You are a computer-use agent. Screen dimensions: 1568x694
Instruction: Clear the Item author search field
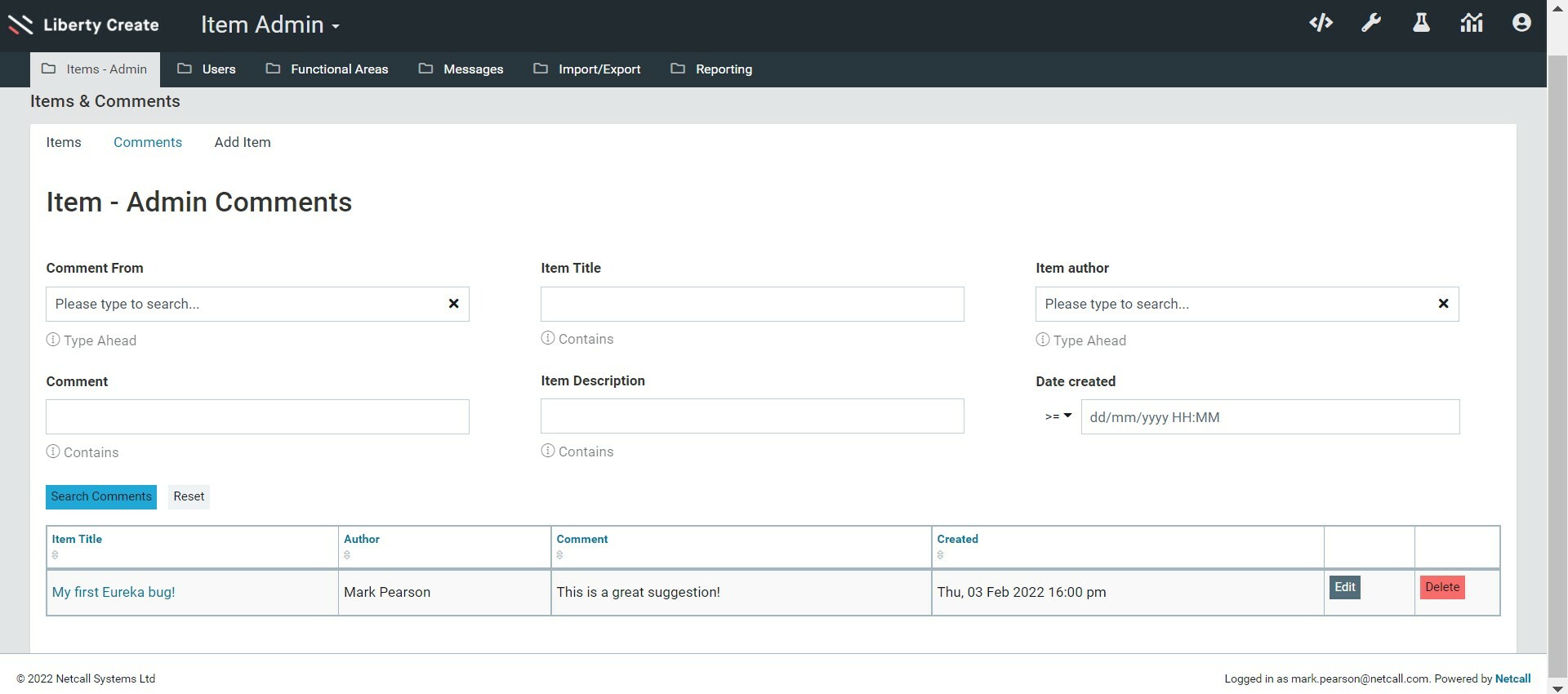(x=1443, y=304)
